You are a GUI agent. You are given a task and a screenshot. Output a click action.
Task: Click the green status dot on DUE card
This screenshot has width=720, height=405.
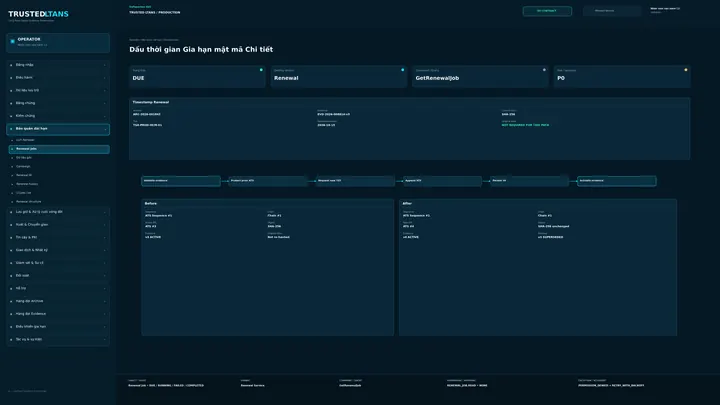coord(261,70)
